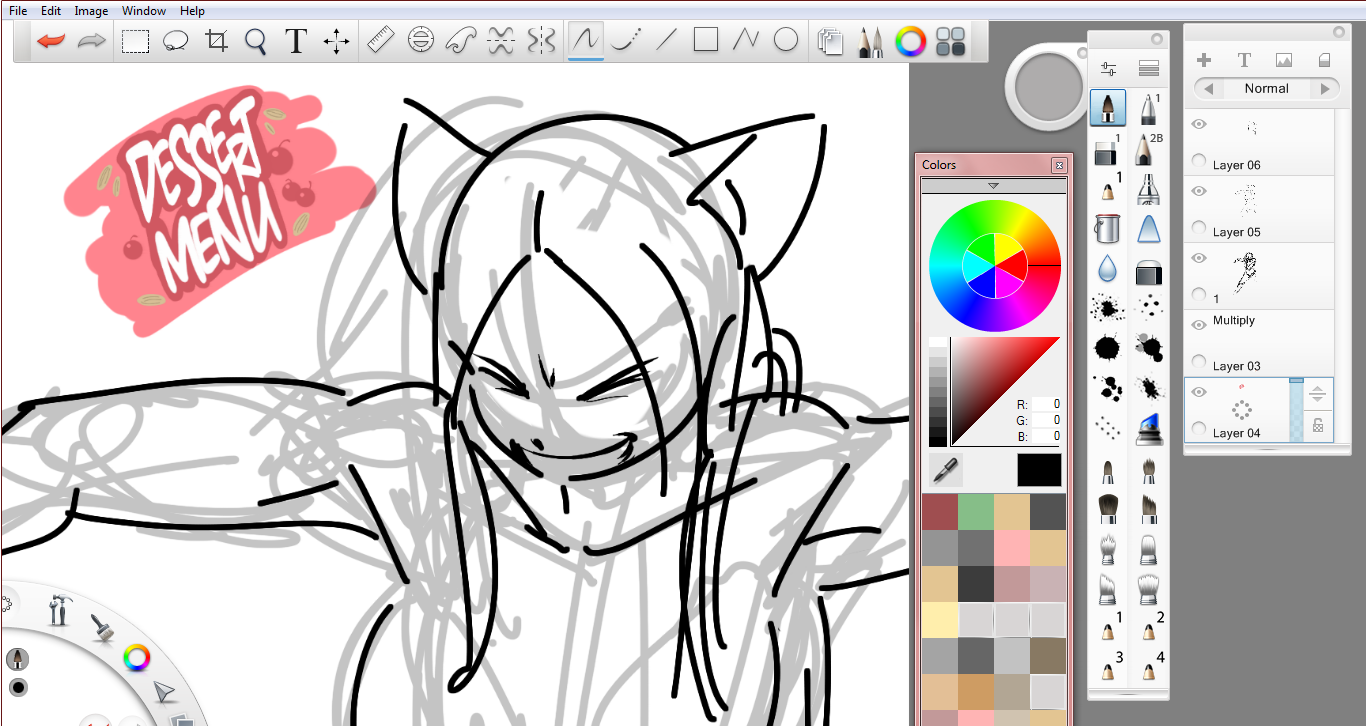Choose the paint bucket Flood Fill tool
The height and width of the screenshot is (726, 1366).
[1107, 229]
